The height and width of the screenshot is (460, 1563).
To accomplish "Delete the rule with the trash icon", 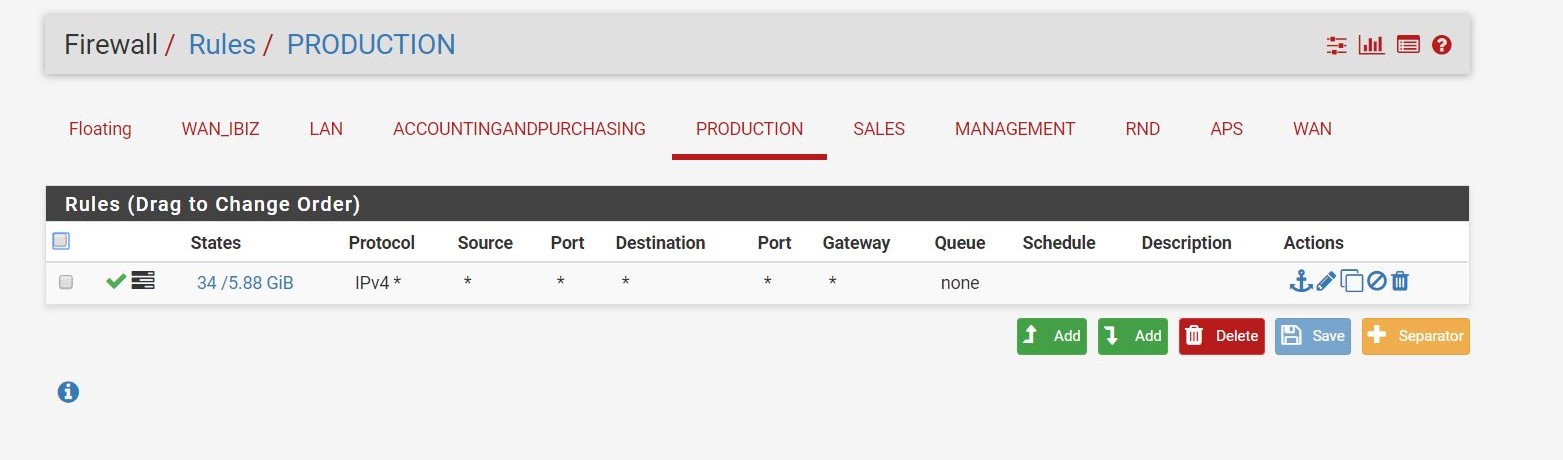I will point(1400,282).
